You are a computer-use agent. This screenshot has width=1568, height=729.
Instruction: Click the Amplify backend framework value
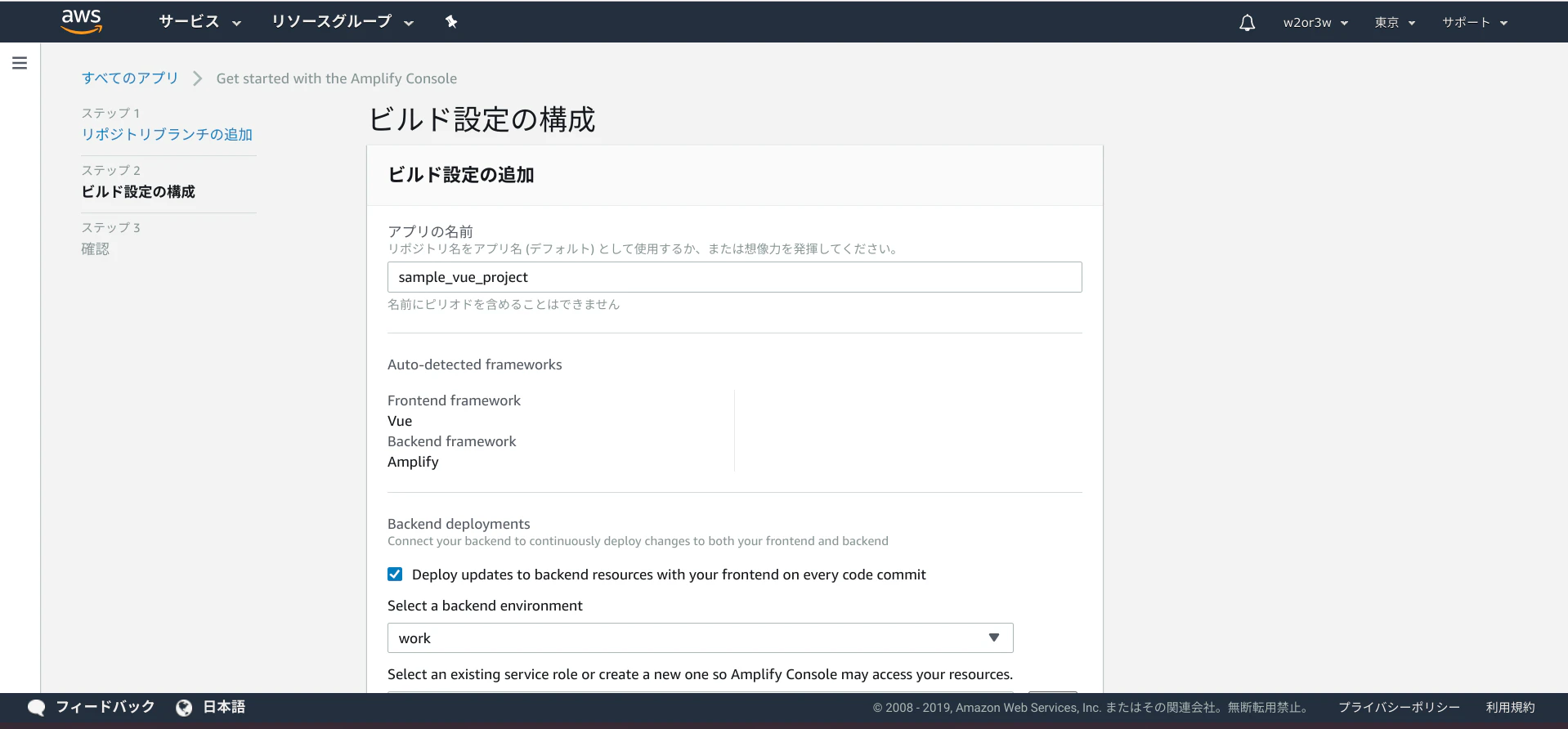(x=413, y=462)
